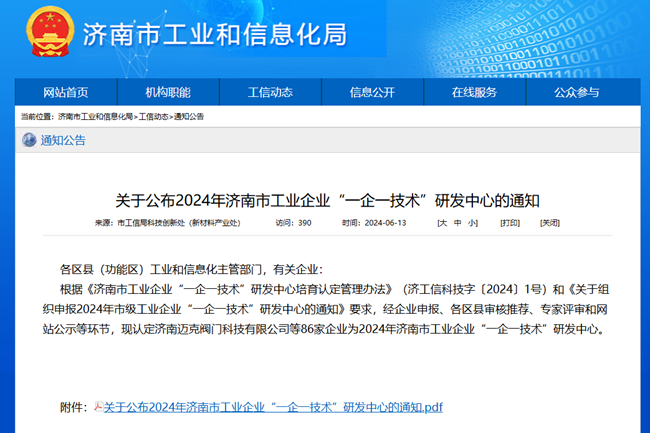Click the 打印 print button
This screenshot has width=650, height=433.
coord(510,223)
